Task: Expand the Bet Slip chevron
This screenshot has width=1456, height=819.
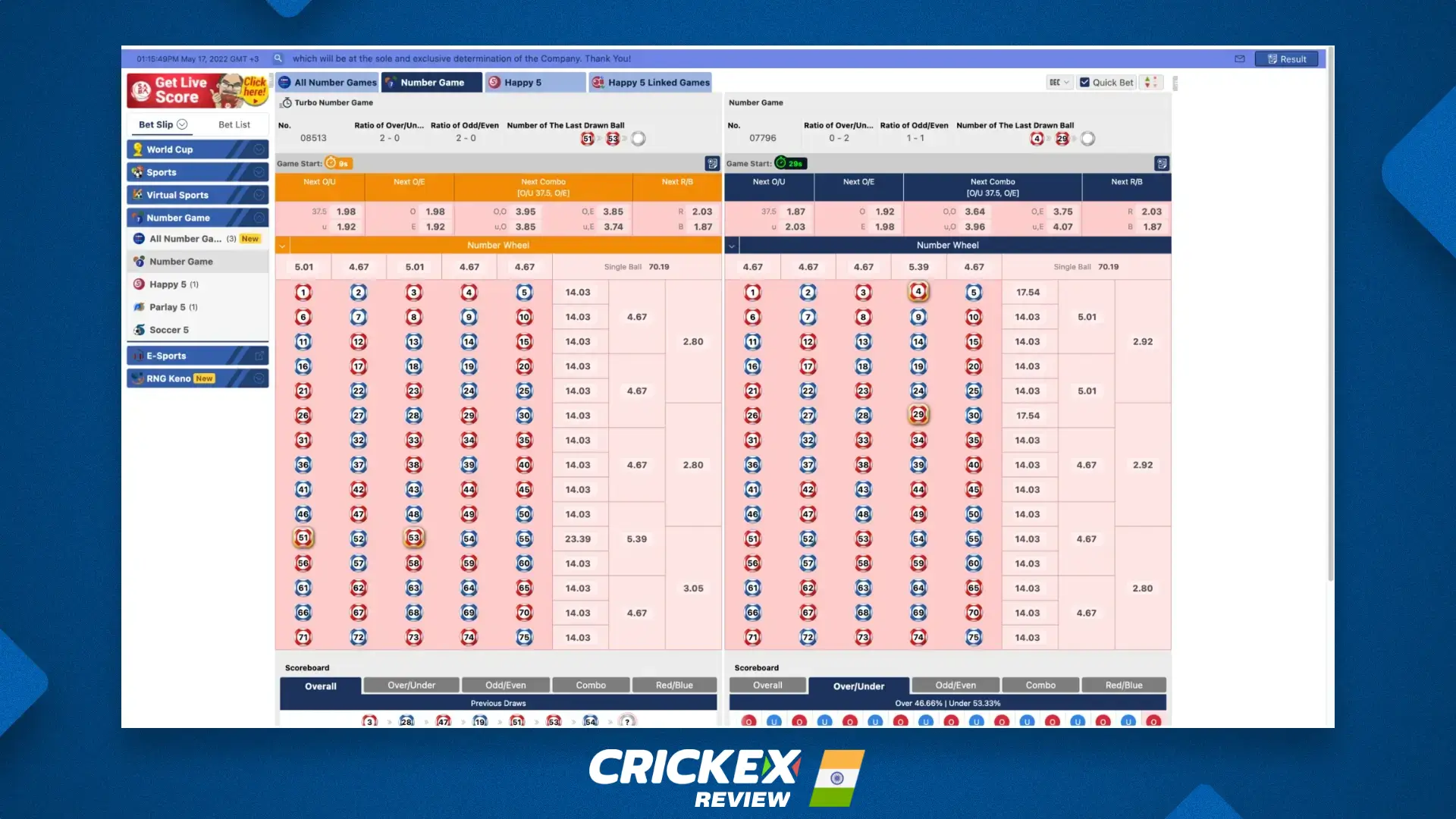Action: (182, 124)
